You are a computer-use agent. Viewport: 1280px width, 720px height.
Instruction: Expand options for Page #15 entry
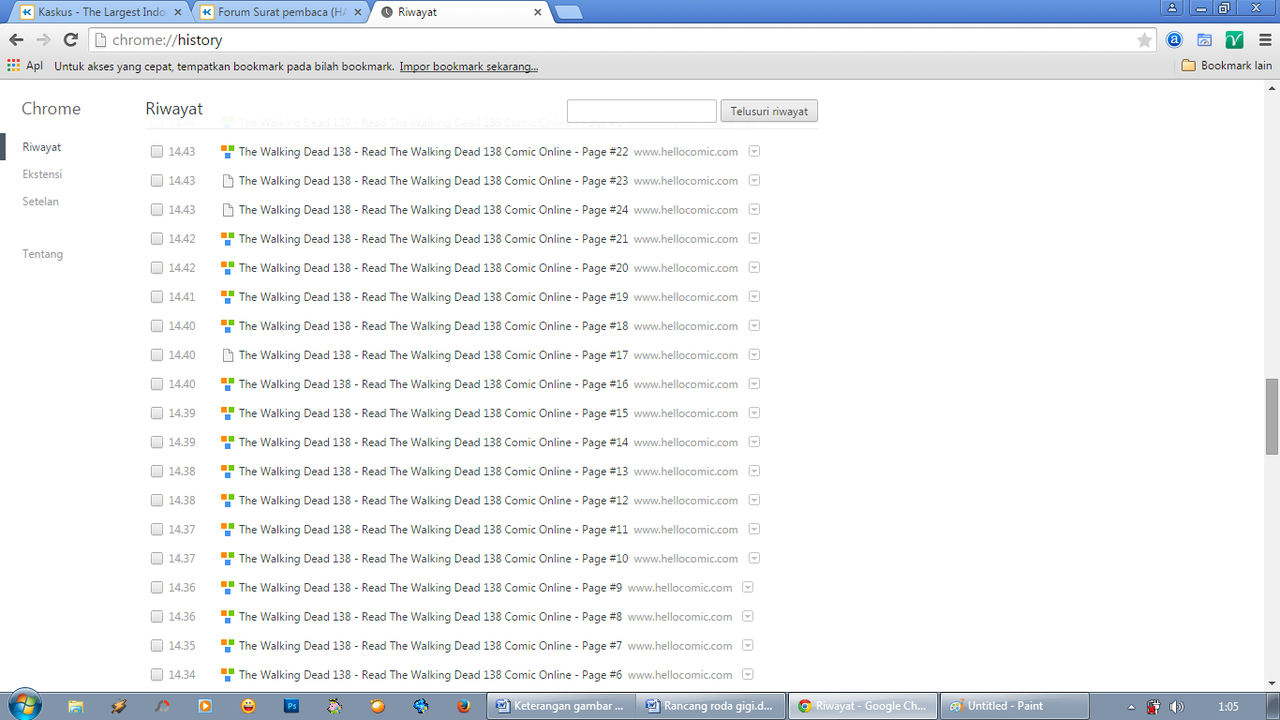pyautogui.click(x=754, y=413)
